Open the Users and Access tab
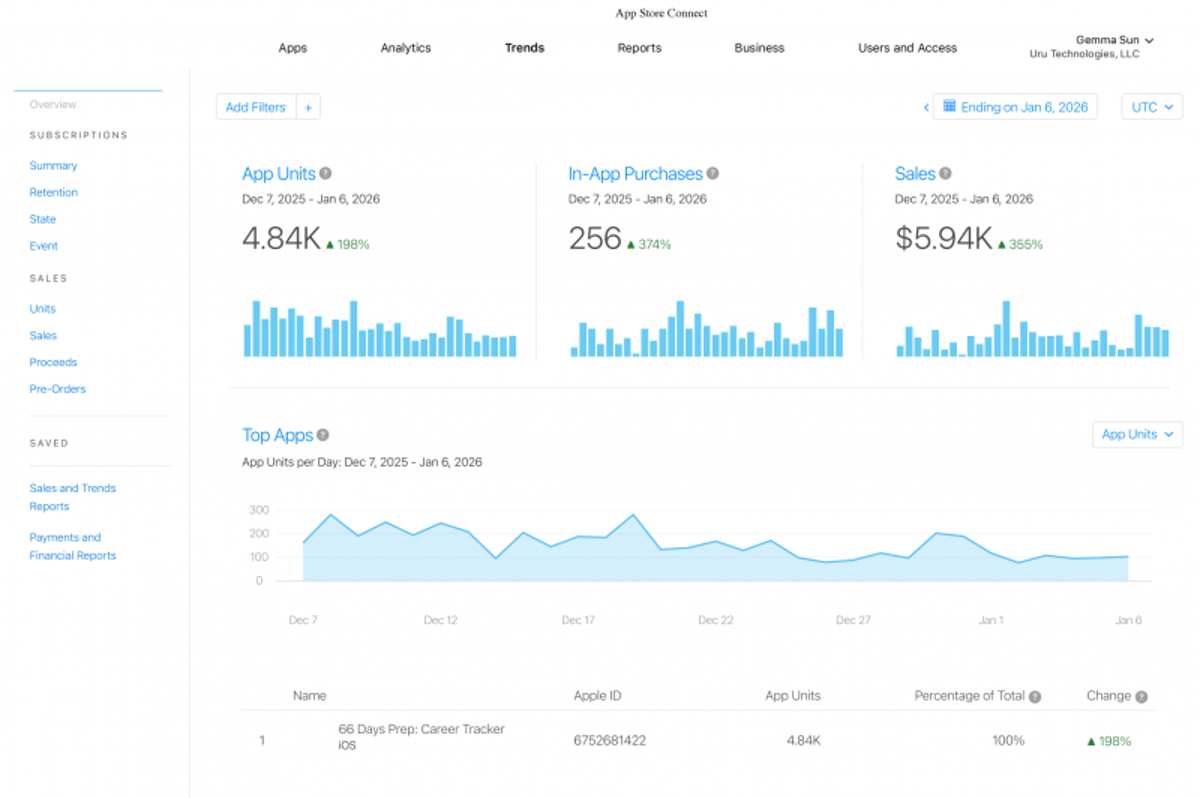The width and height of the screenshot is (1200, 798). tap(907, 48)
